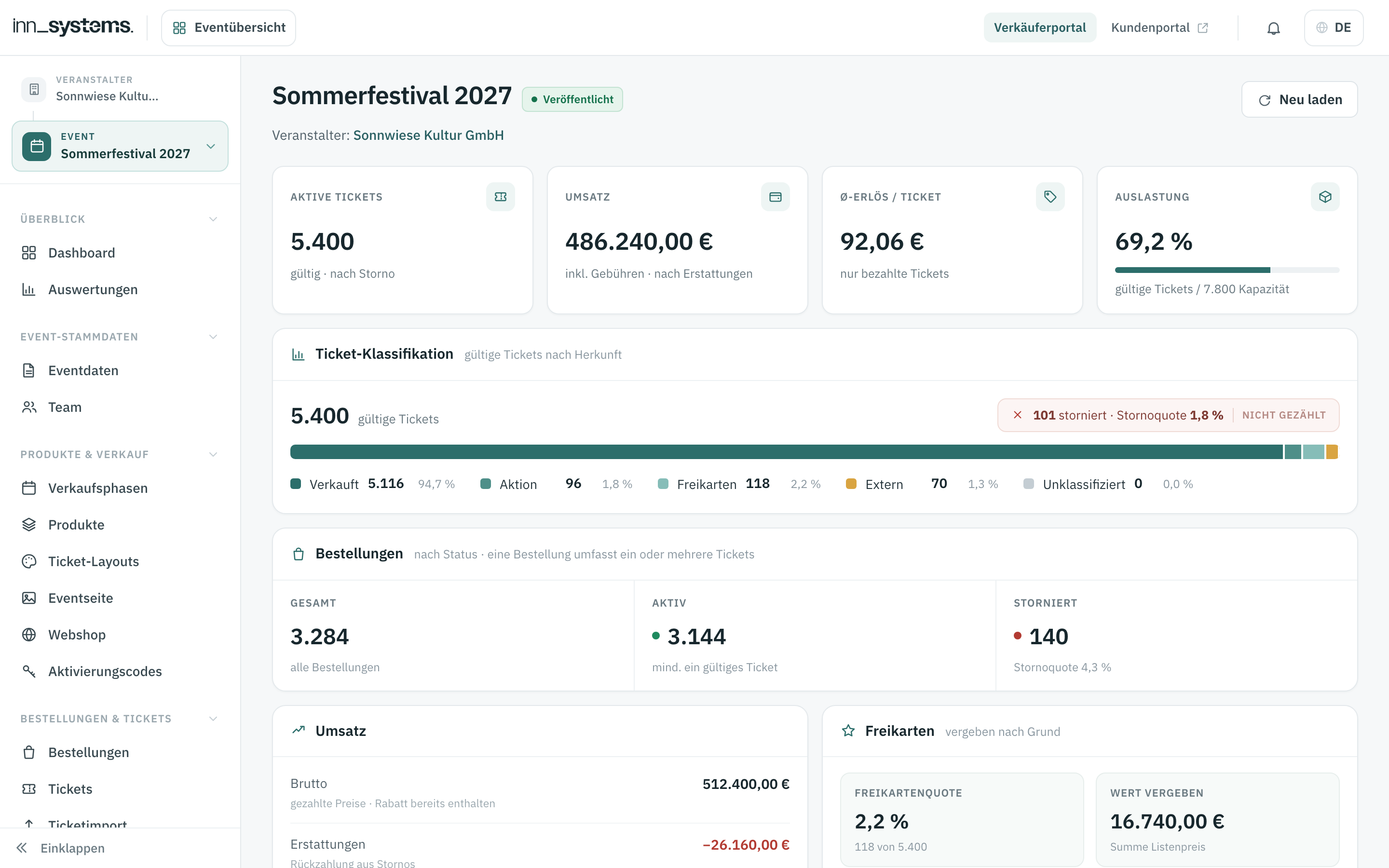1389x868 pixels.
Task: Click the Aktive Tickets card ticket icon
Action: [500, 197]
